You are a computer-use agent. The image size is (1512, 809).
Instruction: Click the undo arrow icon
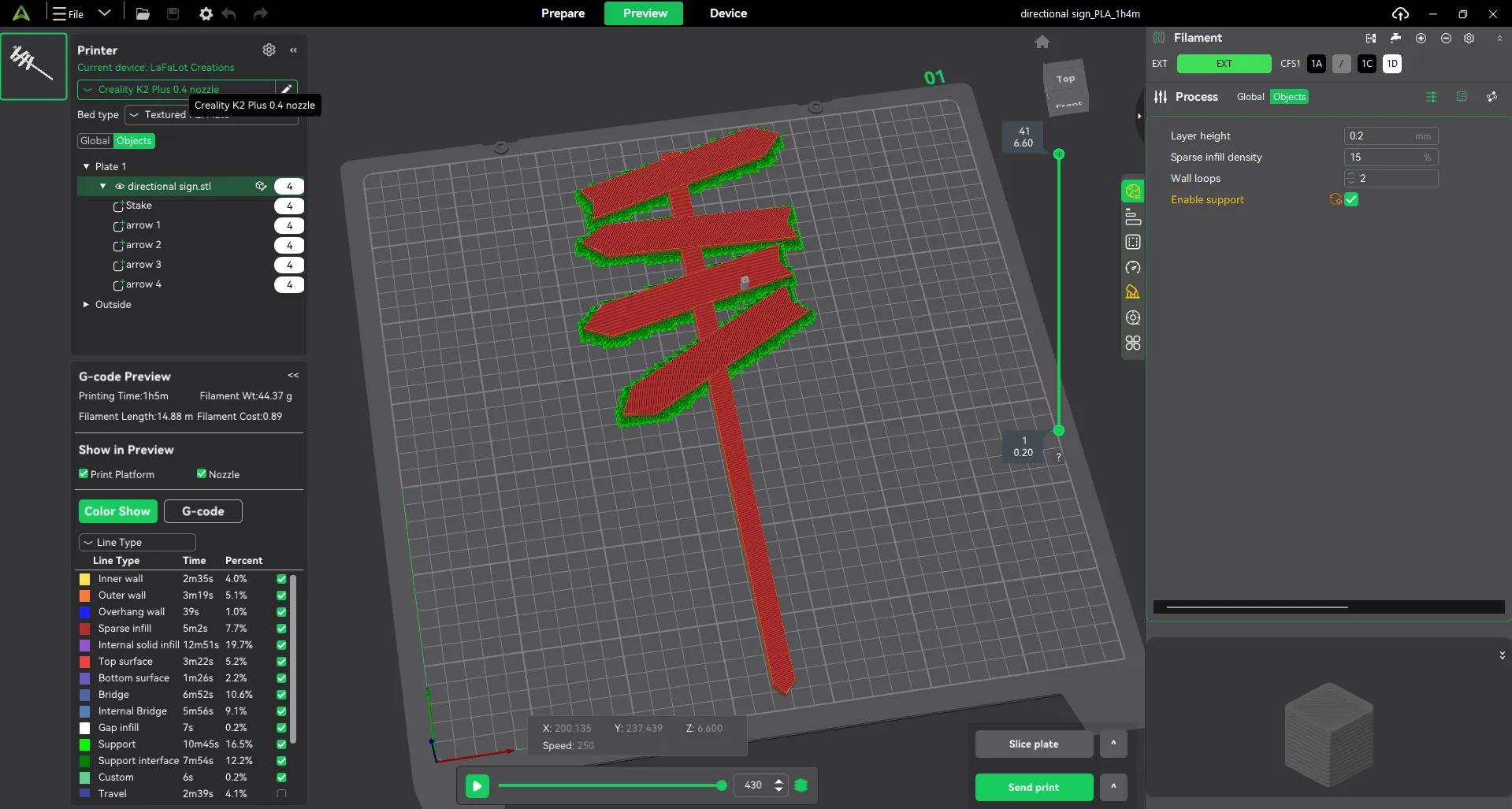click(229, 13)
